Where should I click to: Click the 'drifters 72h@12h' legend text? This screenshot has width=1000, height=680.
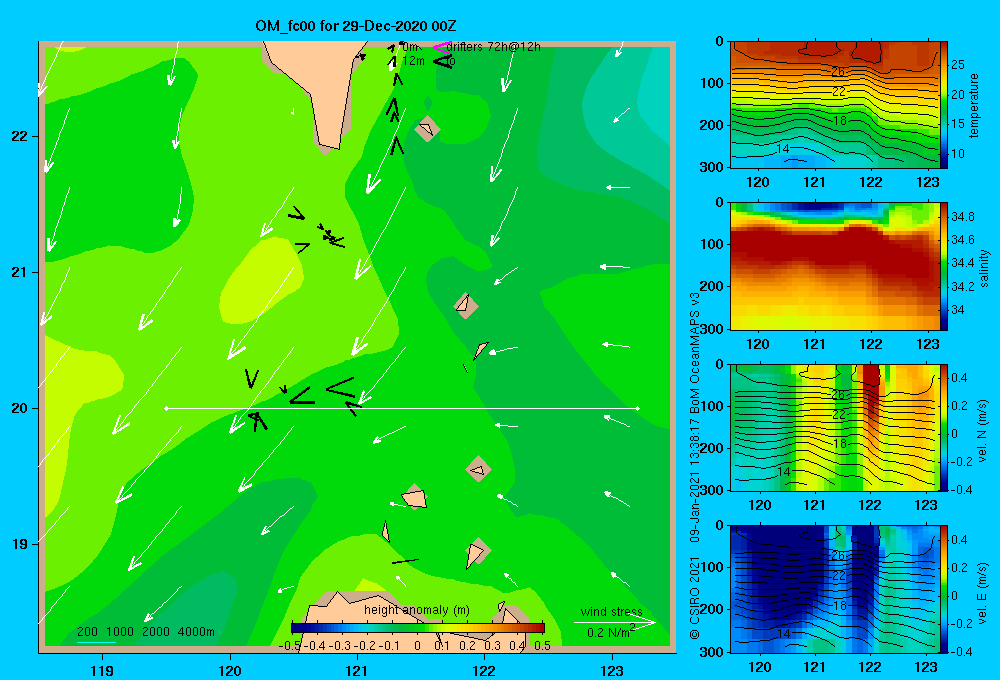point(493,47)
